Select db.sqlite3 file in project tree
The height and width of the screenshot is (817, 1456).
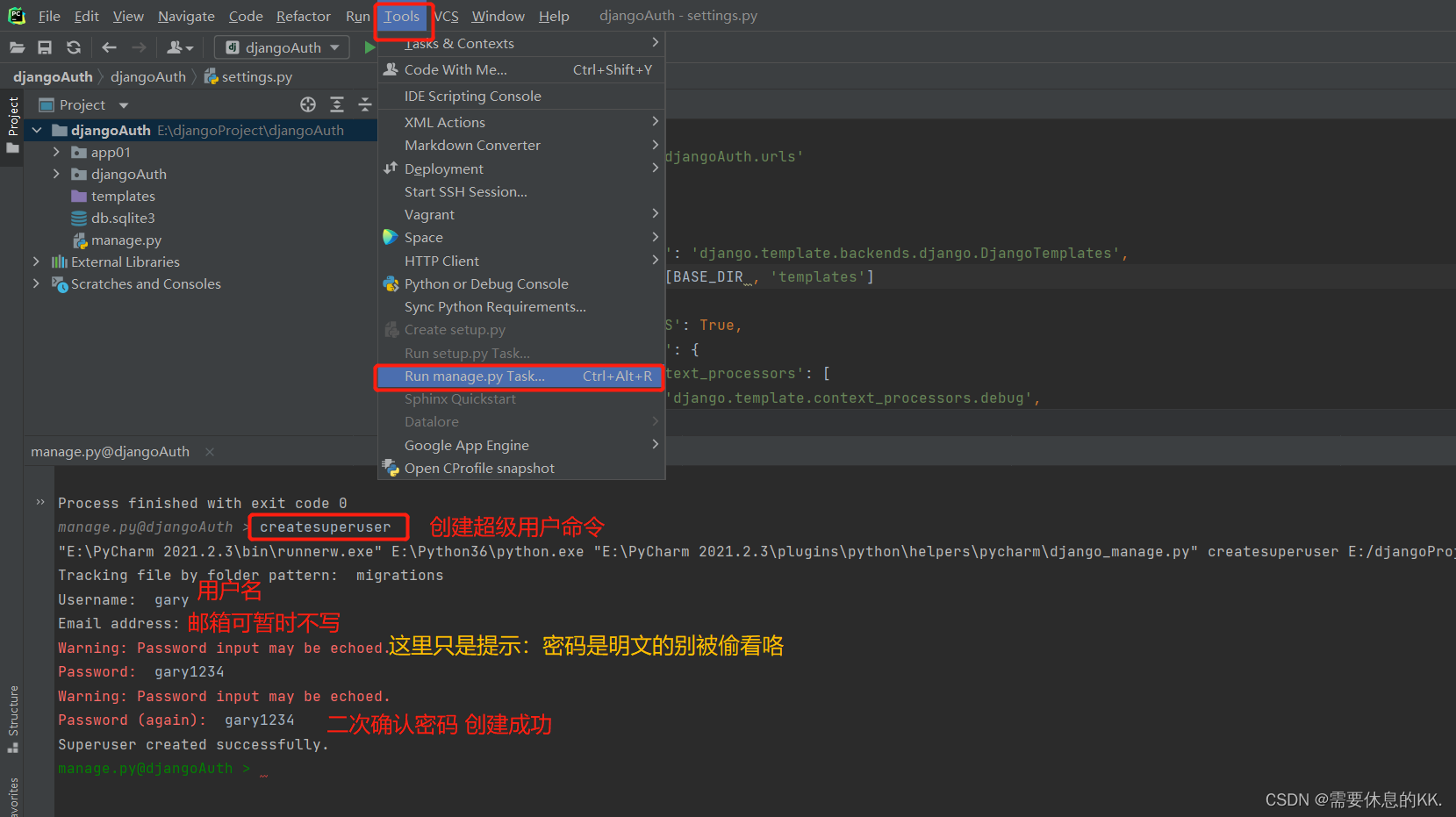click(123, 218)
